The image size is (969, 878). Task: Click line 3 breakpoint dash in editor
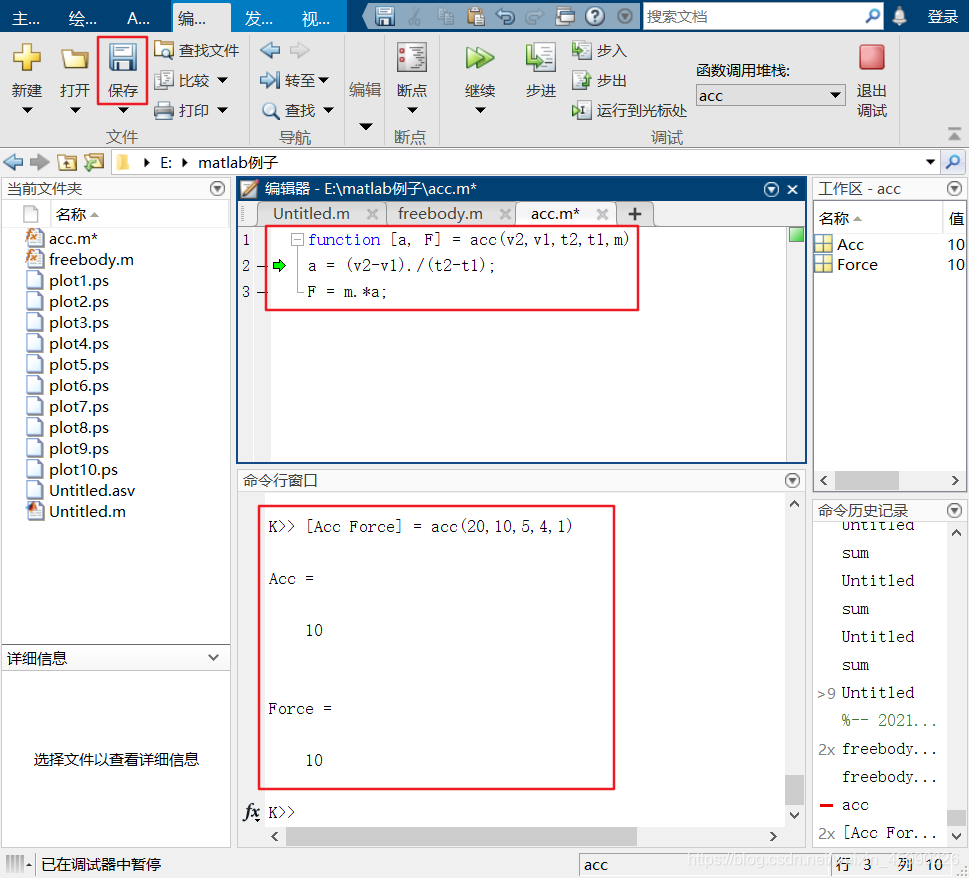(263, 292)
